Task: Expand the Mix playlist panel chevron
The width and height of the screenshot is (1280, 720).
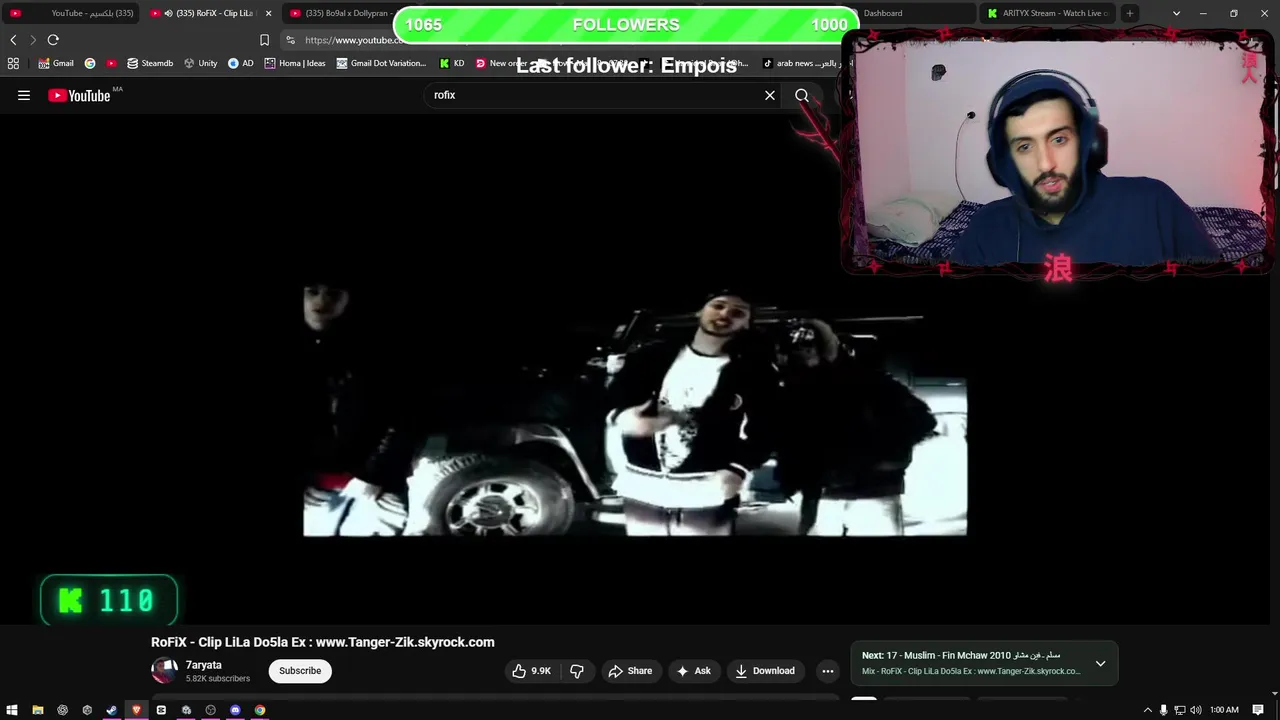Action: 1100,663
